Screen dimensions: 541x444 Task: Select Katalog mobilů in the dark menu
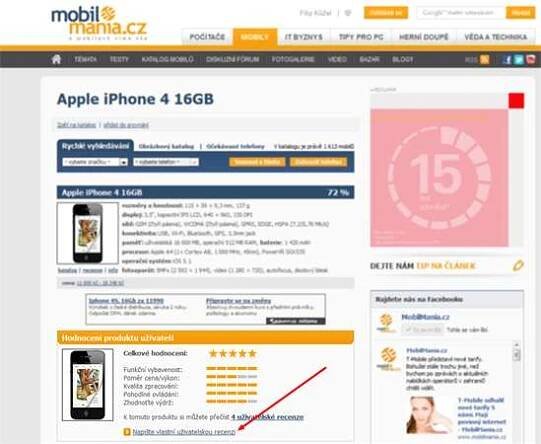pos(167,59)
